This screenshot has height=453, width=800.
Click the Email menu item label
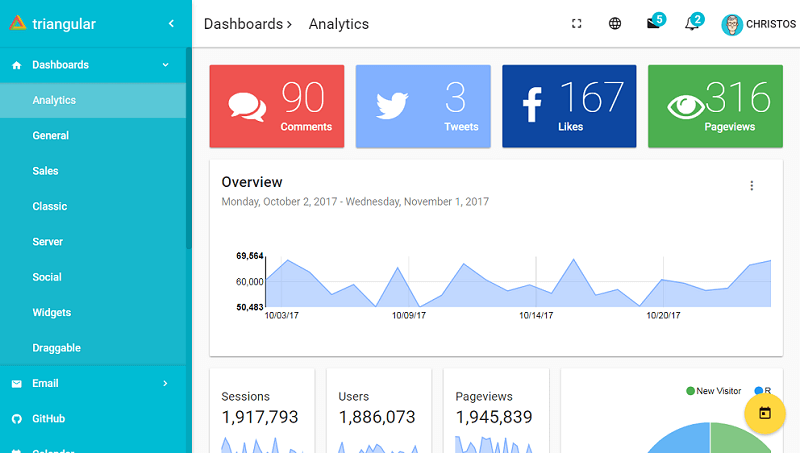45,383
